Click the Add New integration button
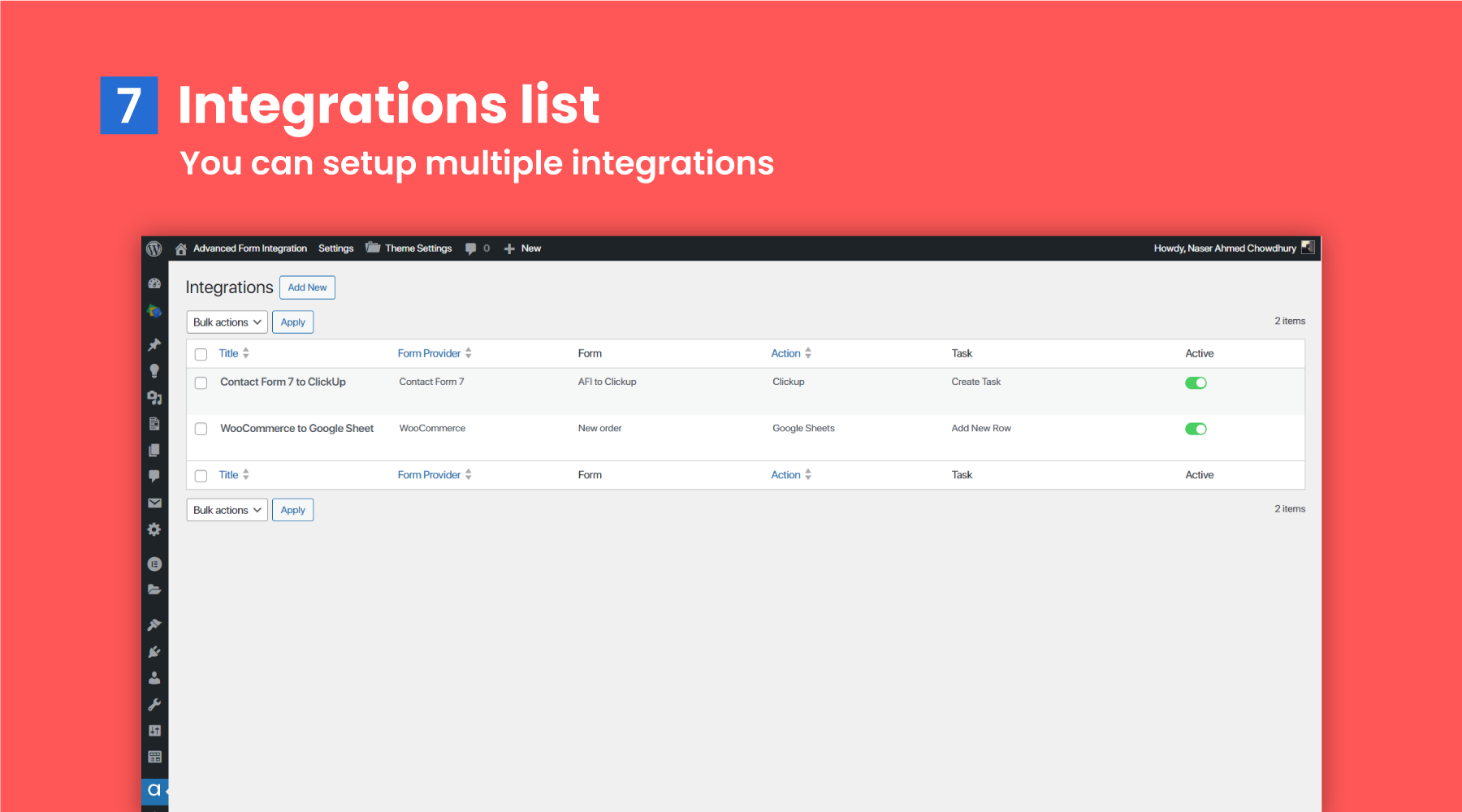The image size is (1462, 812). (307, 287)
